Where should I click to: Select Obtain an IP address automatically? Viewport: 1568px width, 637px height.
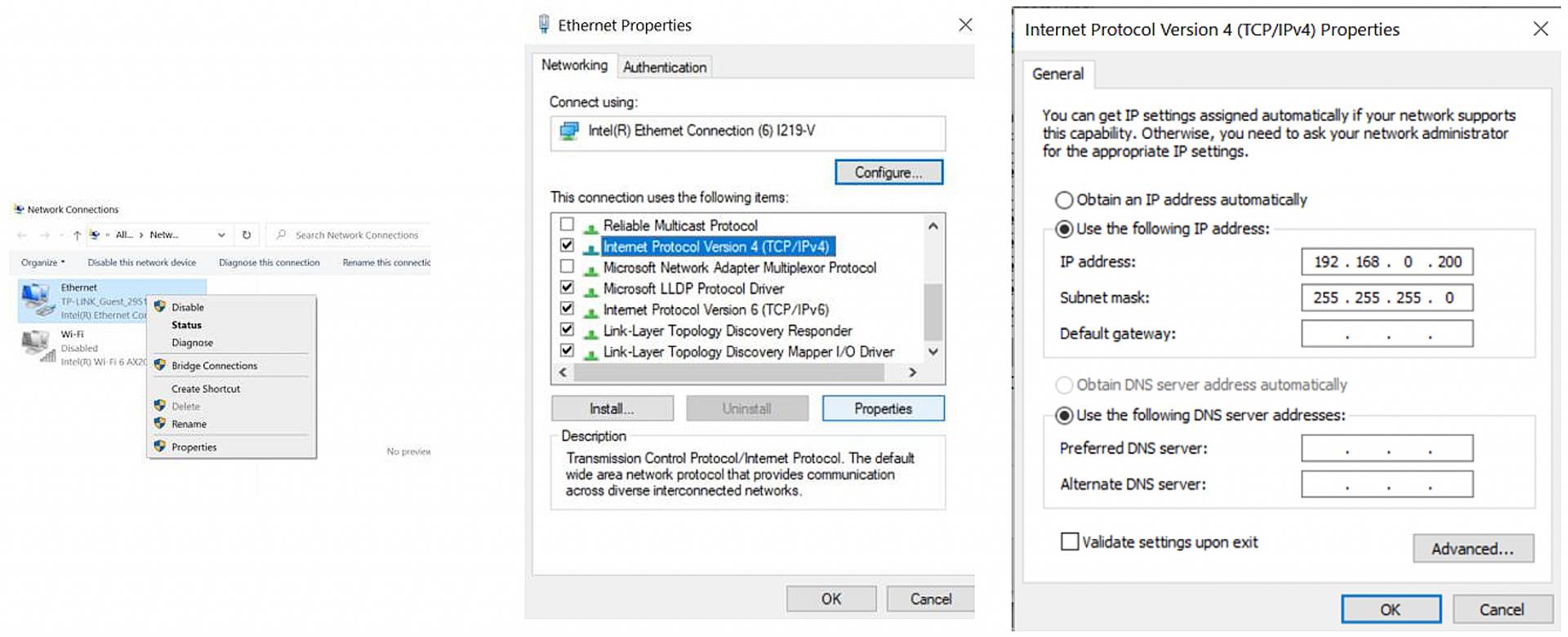(x=1064, y=200)
